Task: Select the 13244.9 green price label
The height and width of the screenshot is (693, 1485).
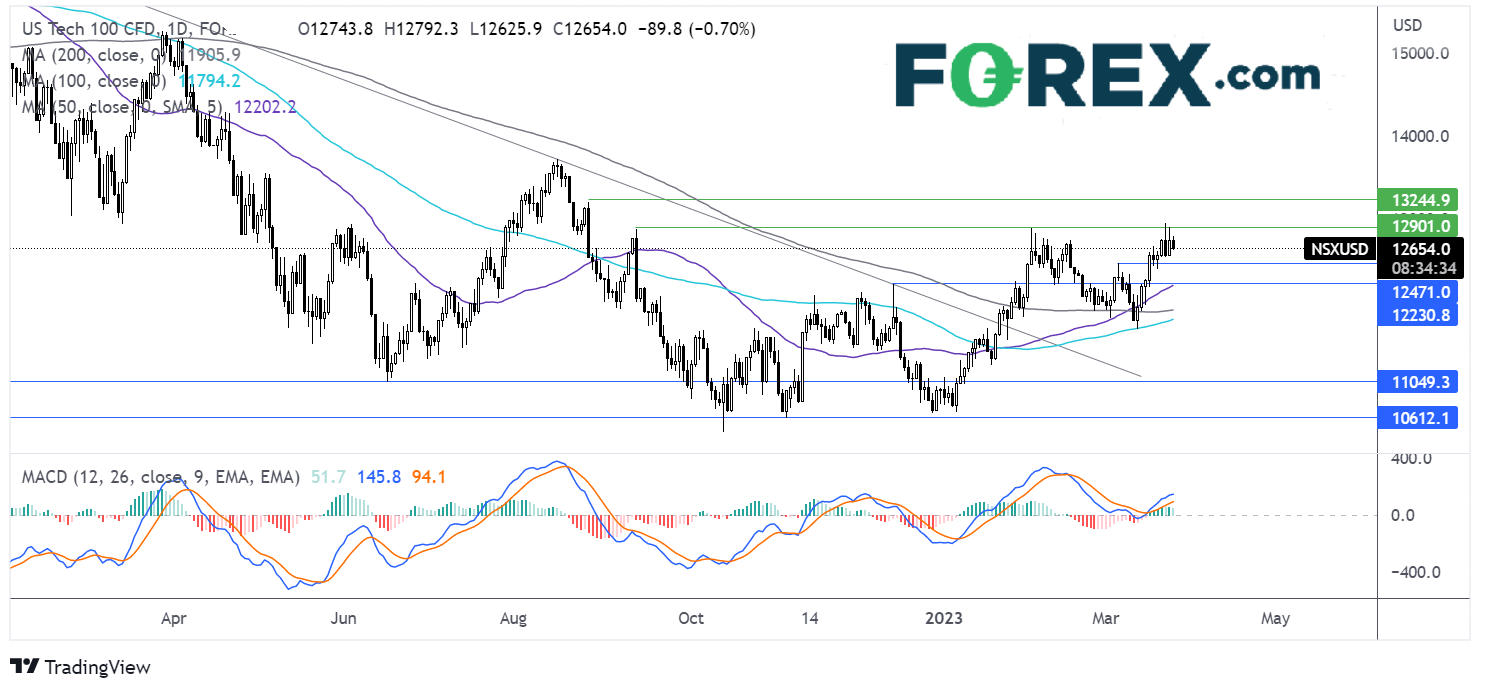Action: [1417, 199]
